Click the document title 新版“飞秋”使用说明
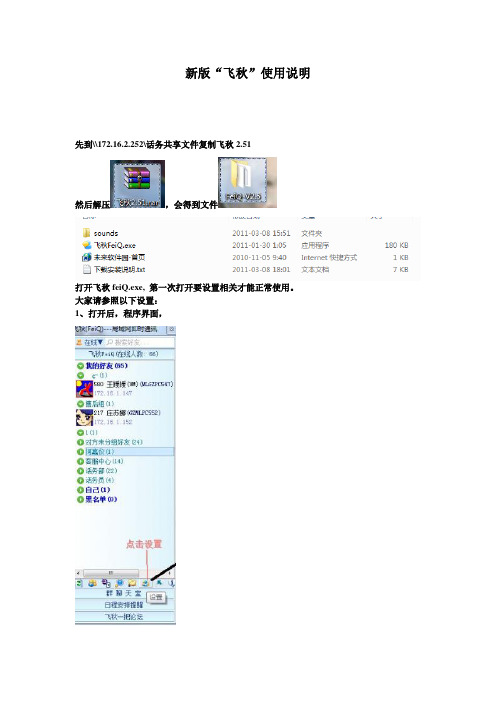Screen dimensions: 496x702 click(248, 73)
